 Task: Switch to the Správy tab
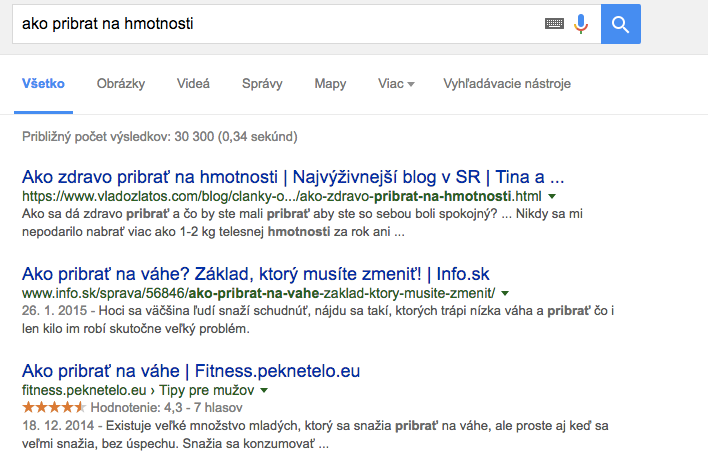click(262, 84)
